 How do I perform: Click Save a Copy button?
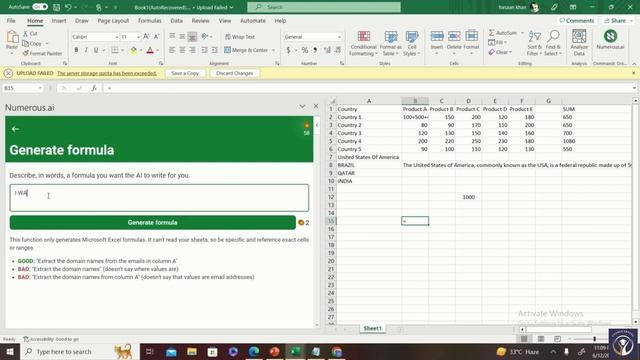(x=185, y=73)
